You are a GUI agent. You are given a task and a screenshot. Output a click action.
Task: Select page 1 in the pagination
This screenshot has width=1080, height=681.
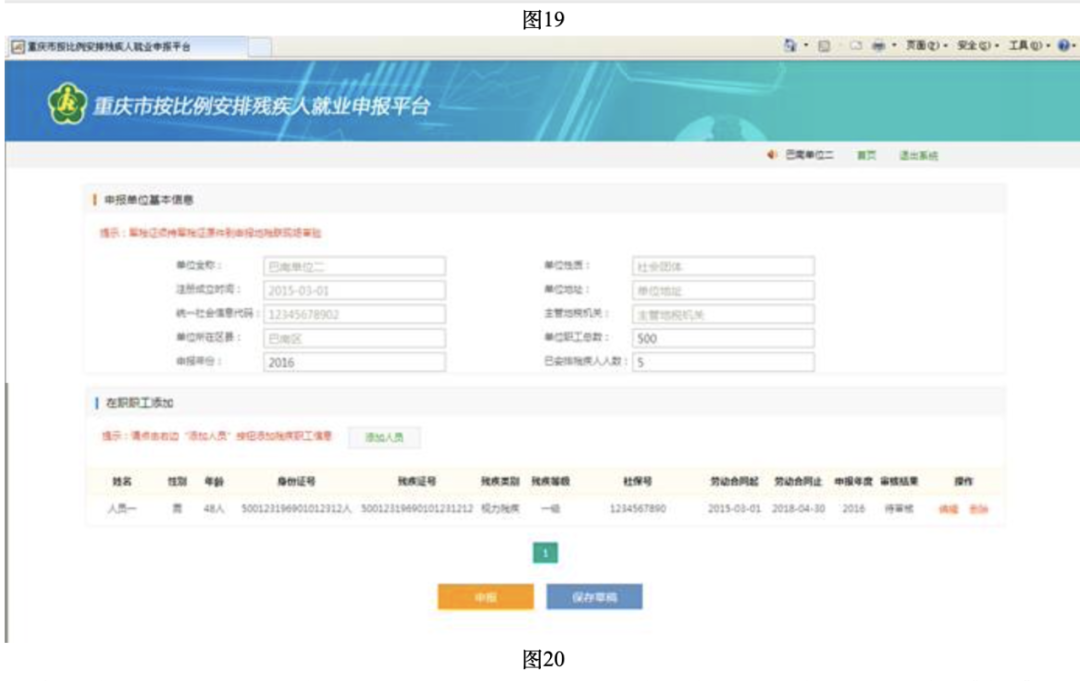[x=545, y=553]
